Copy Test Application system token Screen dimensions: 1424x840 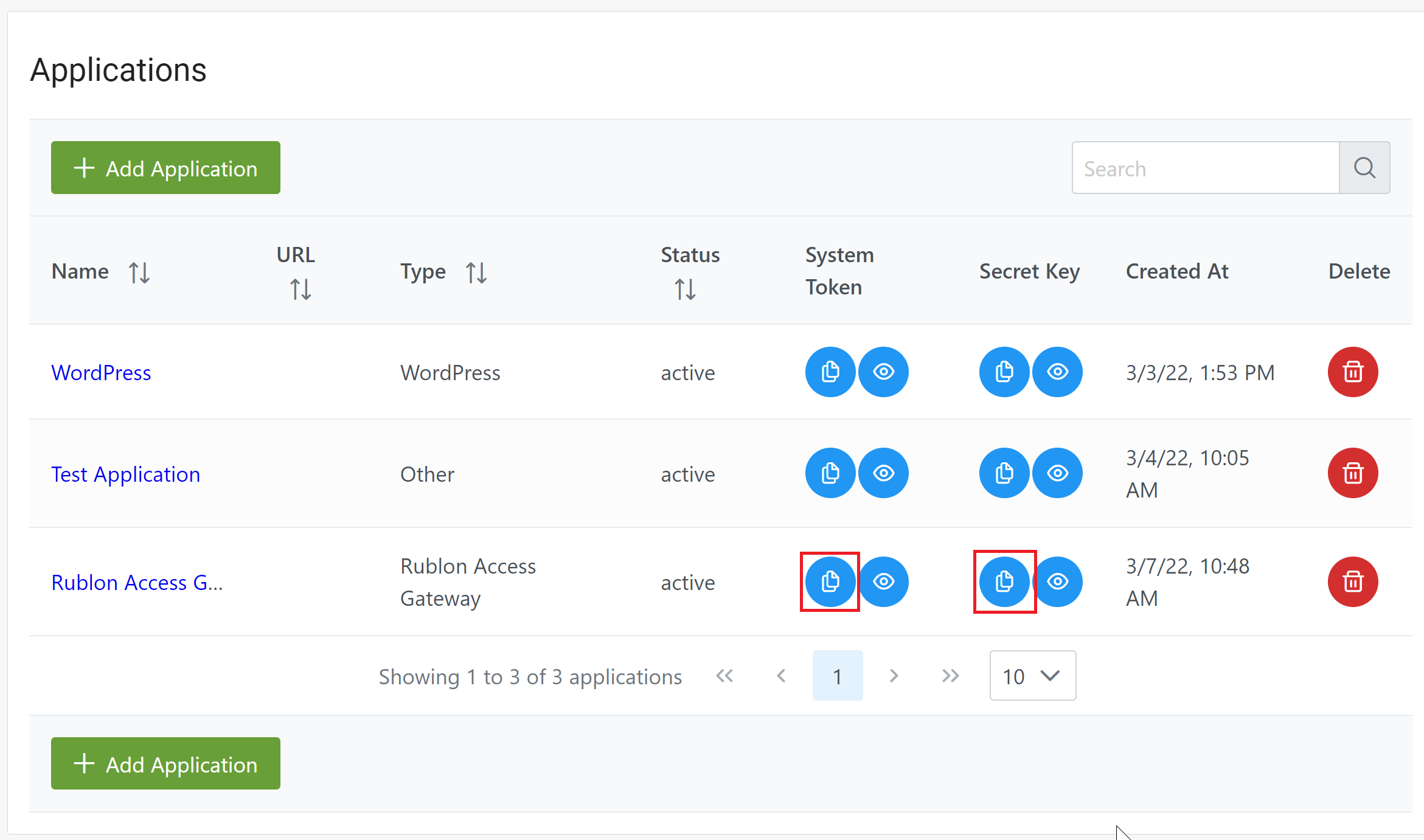point(830,473)
